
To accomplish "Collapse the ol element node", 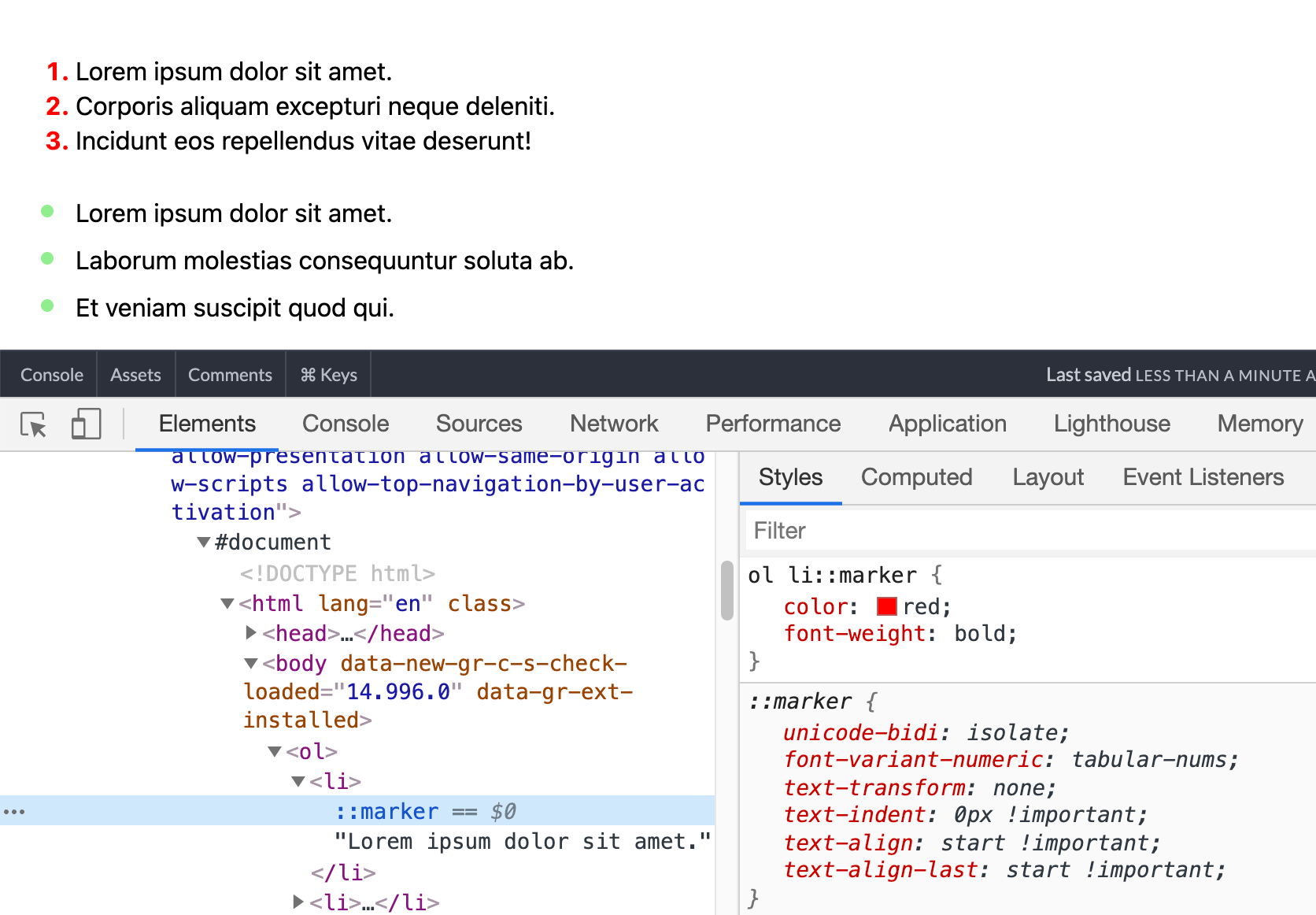I will 275,752.
